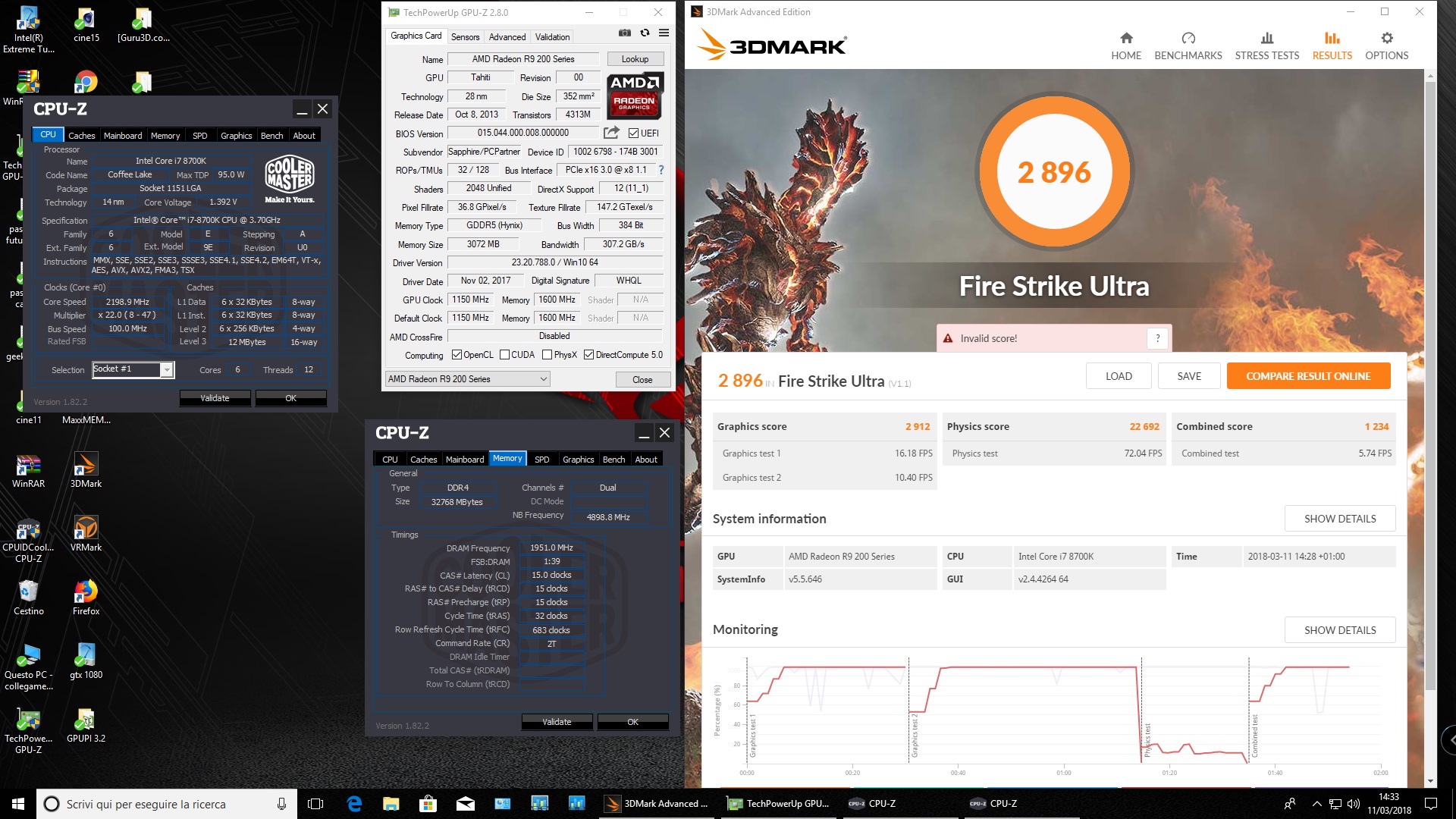Image resolution: width=1456 pixels, height=819 pixels.
Task: Click the GPU-Z refresh icon
Action: click(x=645, y=33)
